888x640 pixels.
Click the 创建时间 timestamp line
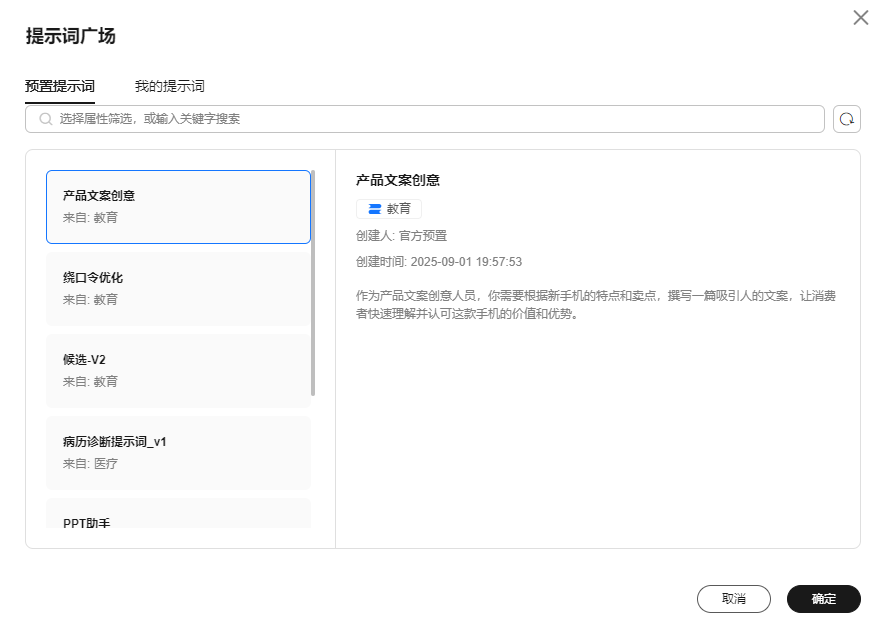[439, 262]
